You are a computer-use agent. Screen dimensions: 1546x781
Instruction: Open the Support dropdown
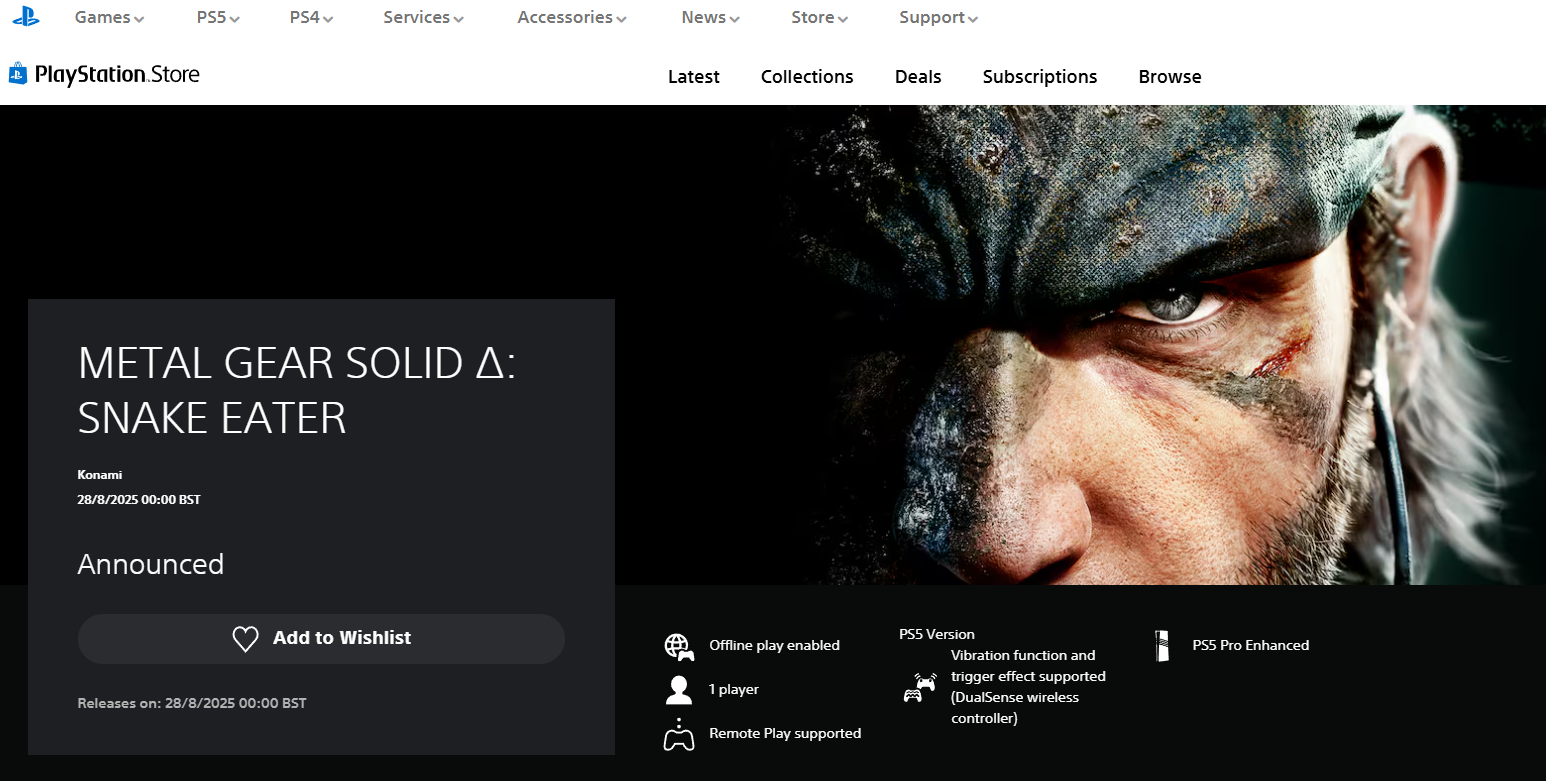click(936, 17)
